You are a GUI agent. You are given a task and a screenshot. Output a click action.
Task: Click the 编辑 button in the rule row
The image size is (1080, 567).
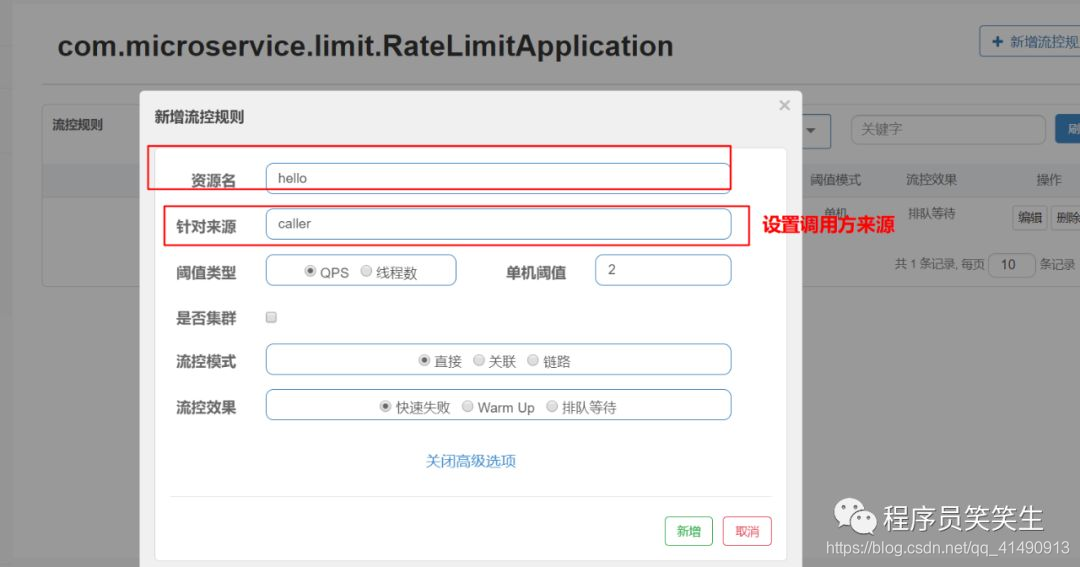pyautogui.click(x=1030, y=218)
